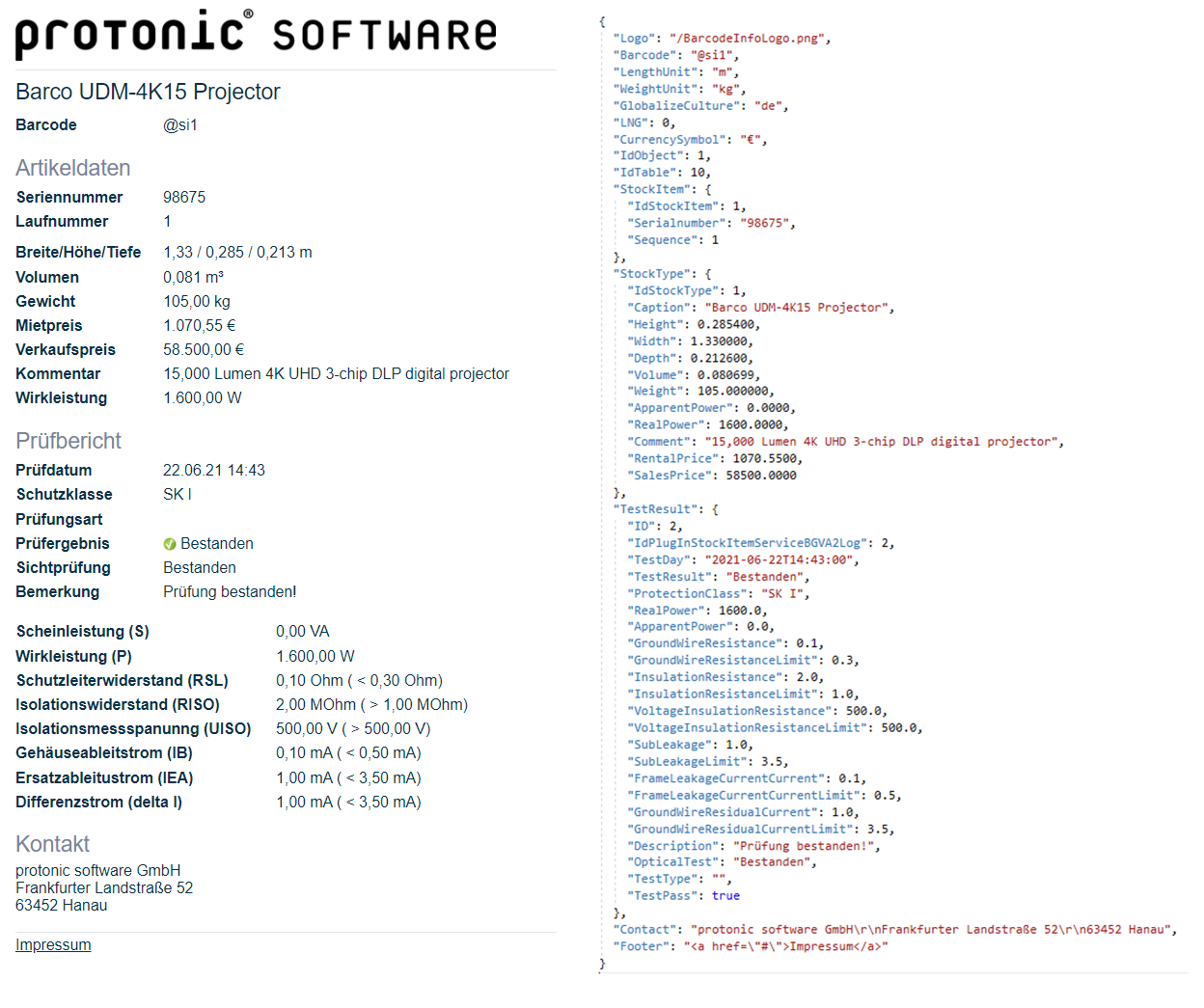Click the Mietpreis value 1.070,55 €
1204x1008 pixels.
pos(200,326)
